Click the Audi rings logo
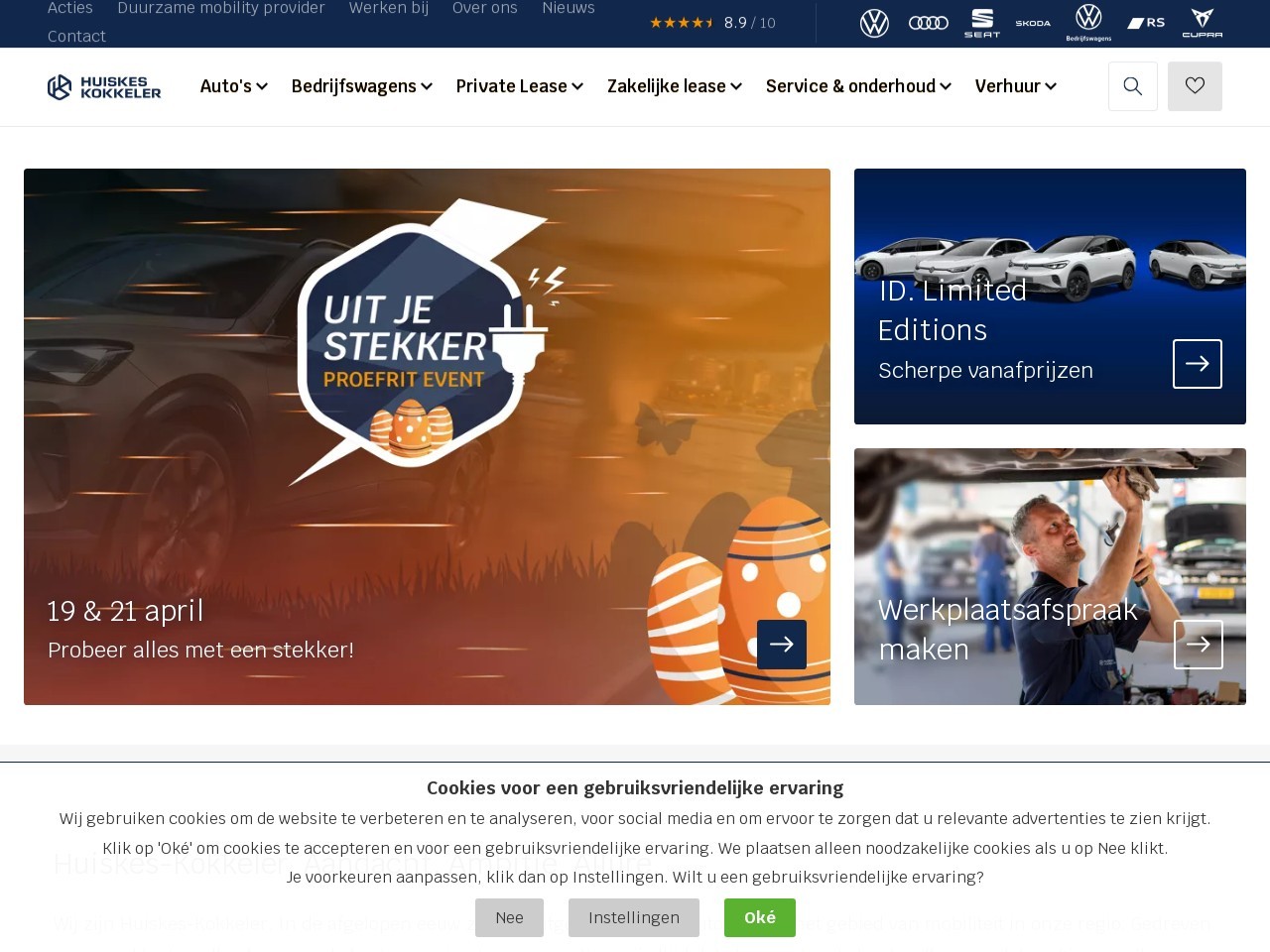 pyautogui.click(x=929, y=23)
